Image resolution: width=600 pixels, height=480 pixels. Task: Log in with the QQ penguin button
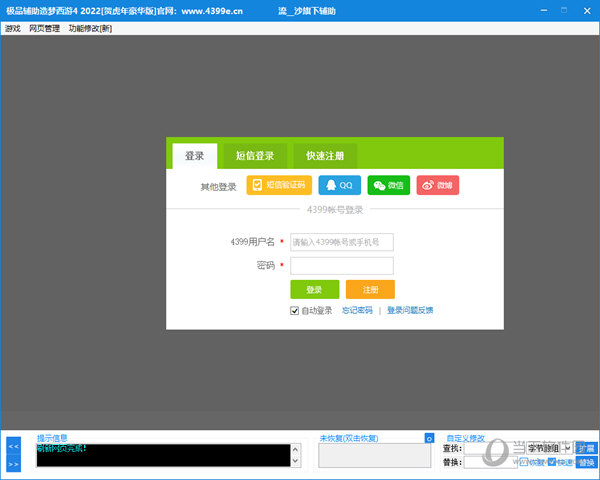pyautogui.click(x=339, y=185)
